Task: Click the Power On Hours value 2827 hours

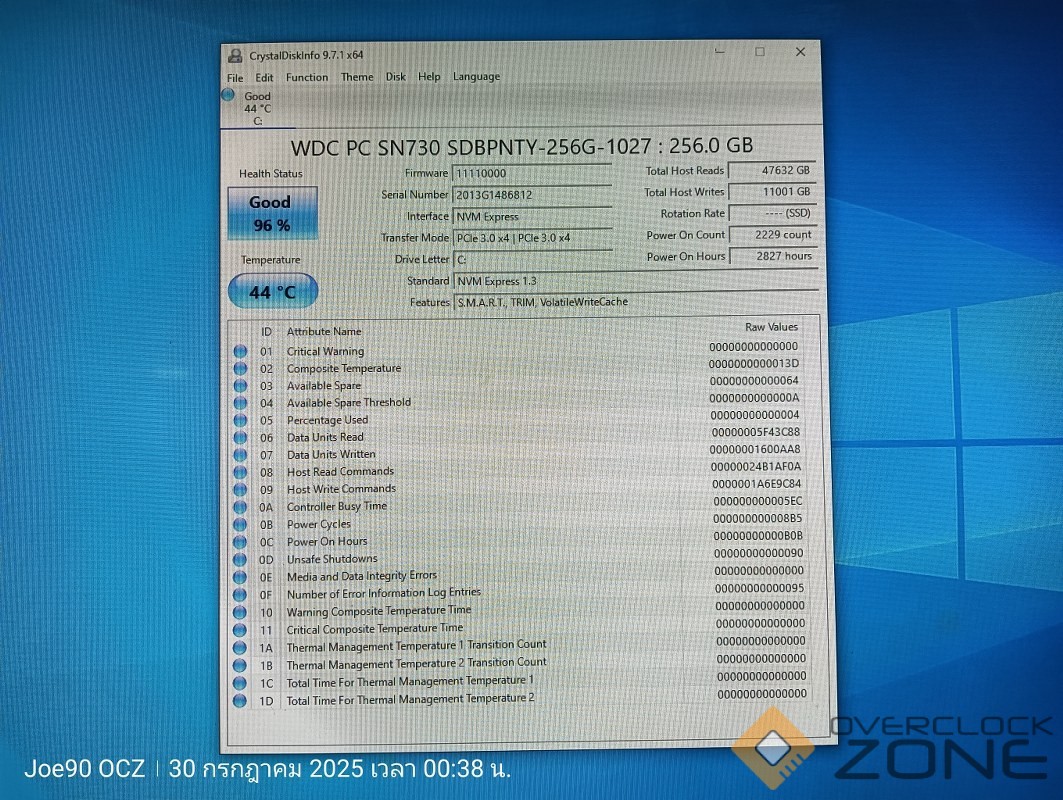Action: tap(772, 256)
